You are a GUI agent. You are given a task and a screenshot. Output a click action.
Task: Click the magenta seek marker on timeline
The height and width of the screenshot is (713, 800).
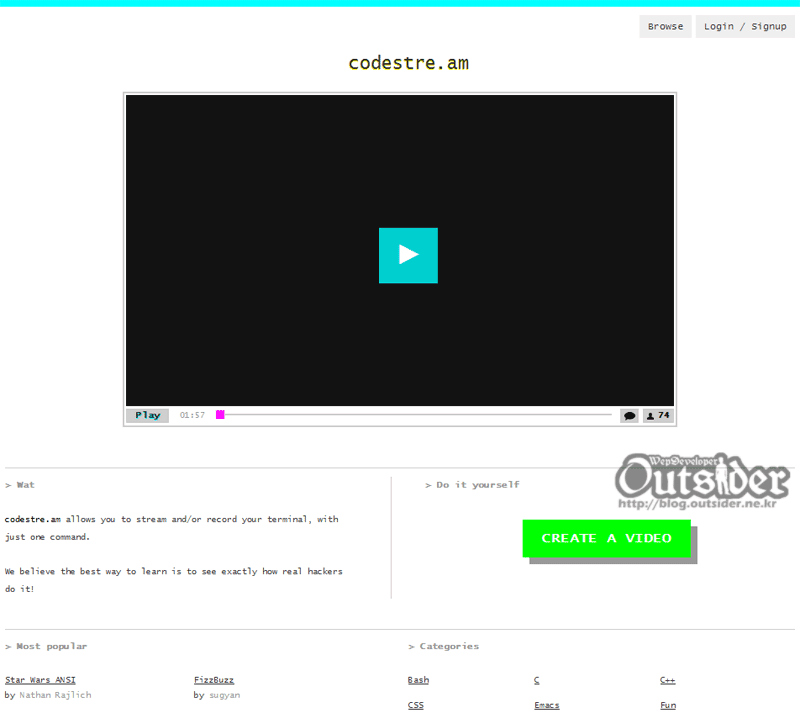click(x=220, y=414)
